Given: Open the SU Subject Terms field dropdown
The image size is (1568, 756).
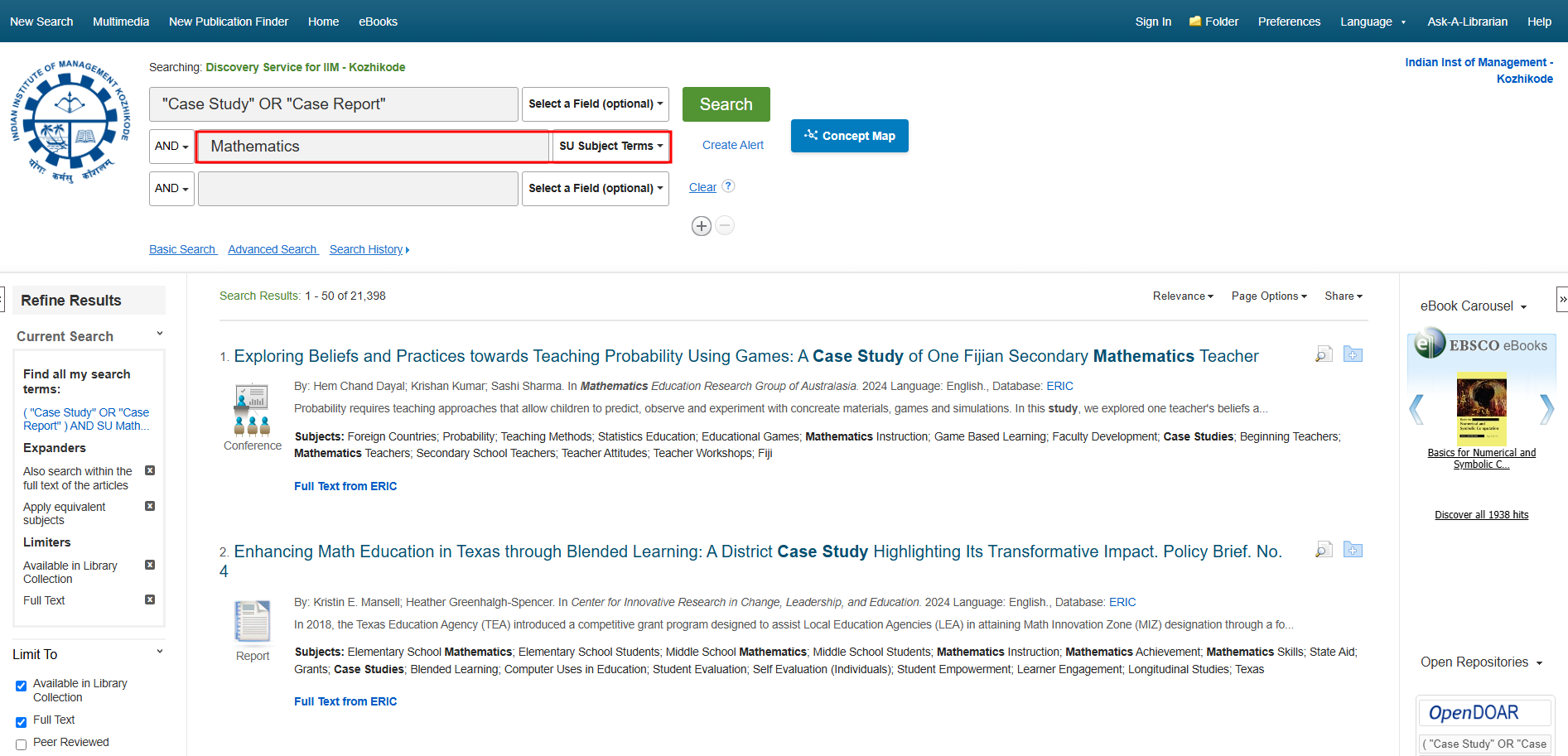Looking at the screenshot, I should click(x=610, y=147).
